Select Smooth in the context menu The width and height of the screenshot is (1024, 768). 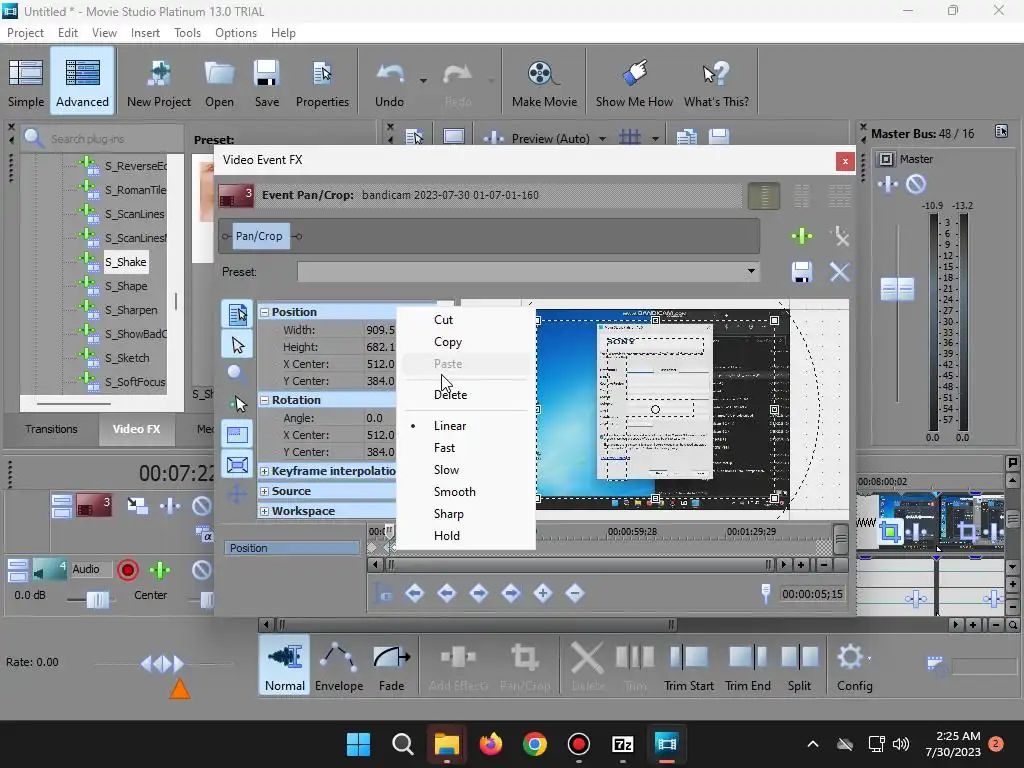(x=455, y=492)
